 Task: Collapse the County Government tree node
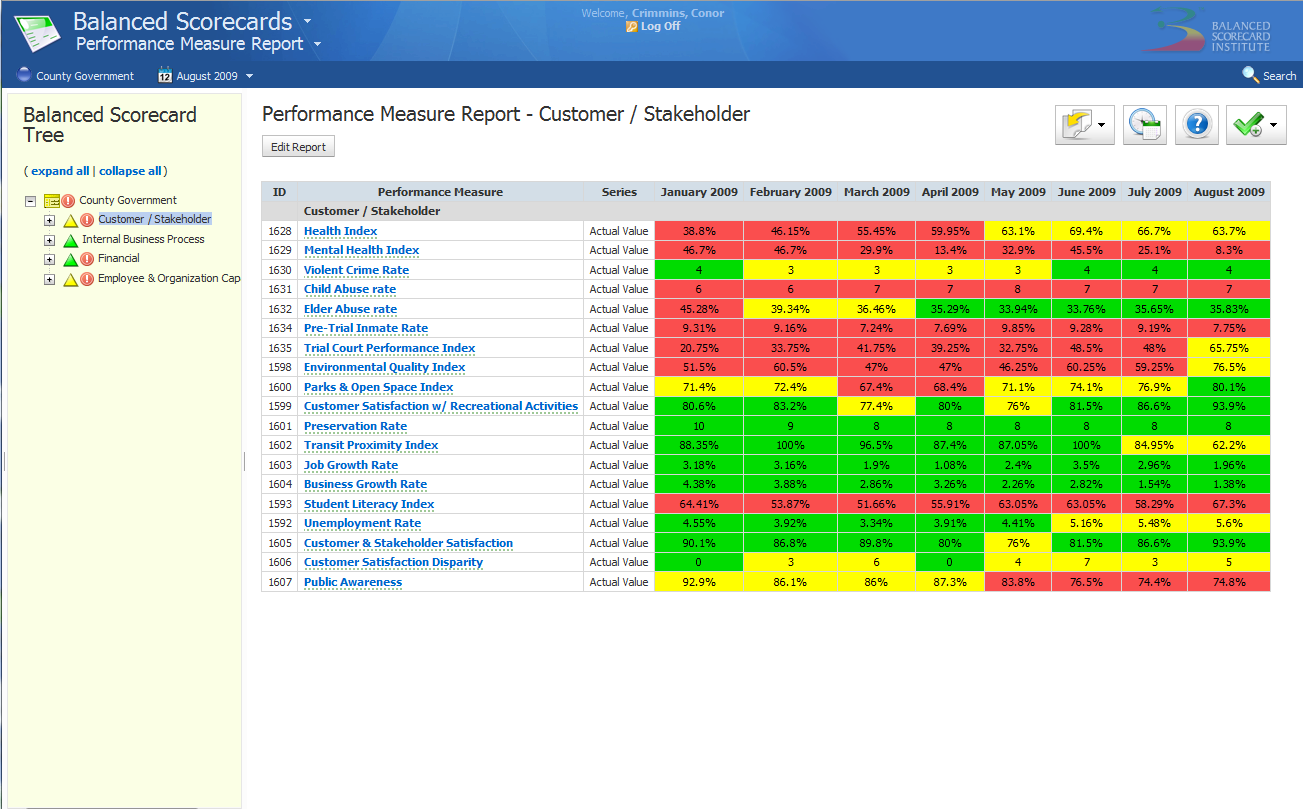pos(31,201)
